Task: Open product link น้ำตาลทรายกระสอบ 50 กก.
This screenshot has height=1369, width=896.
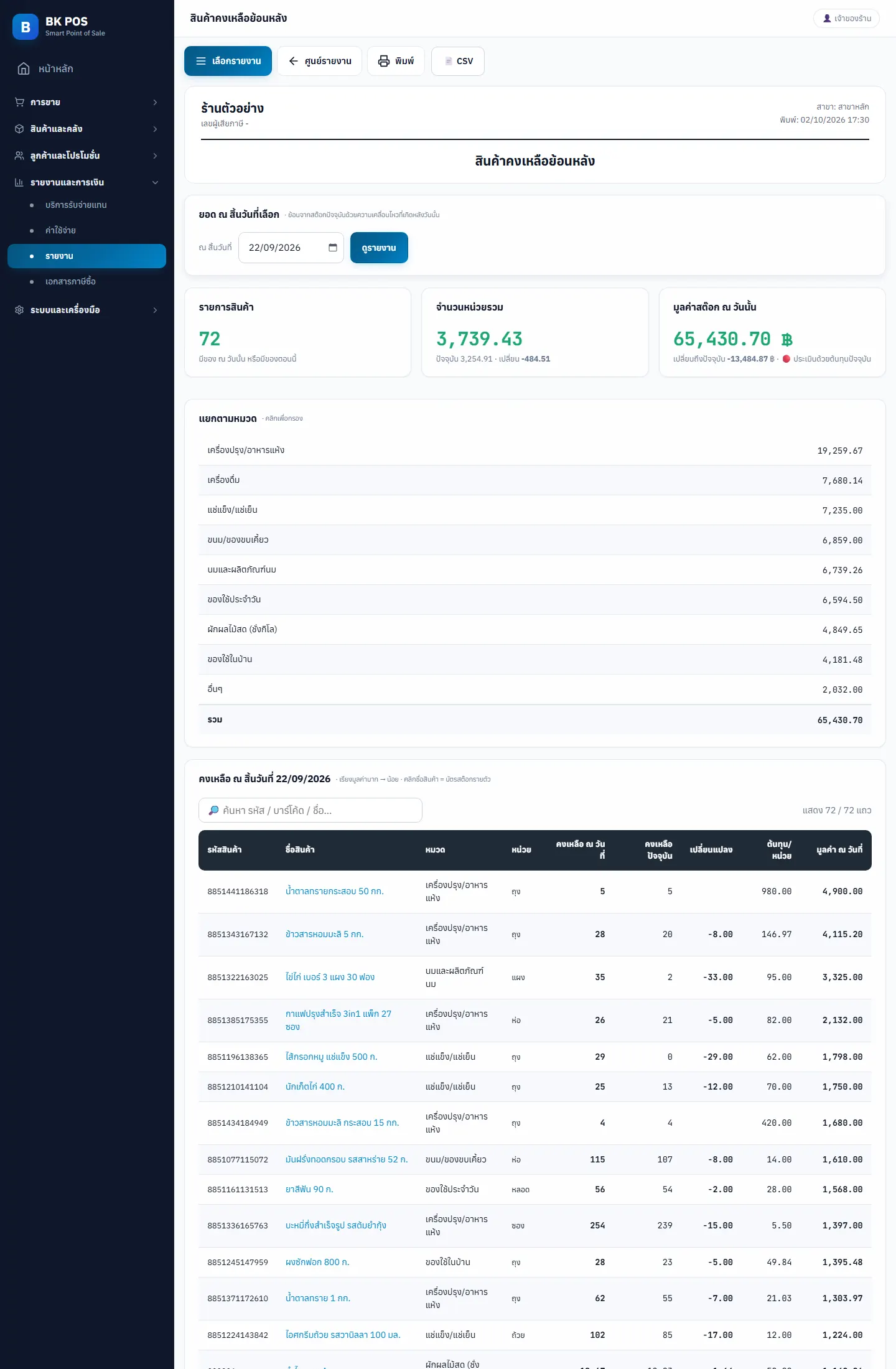Action: (334, 891)
